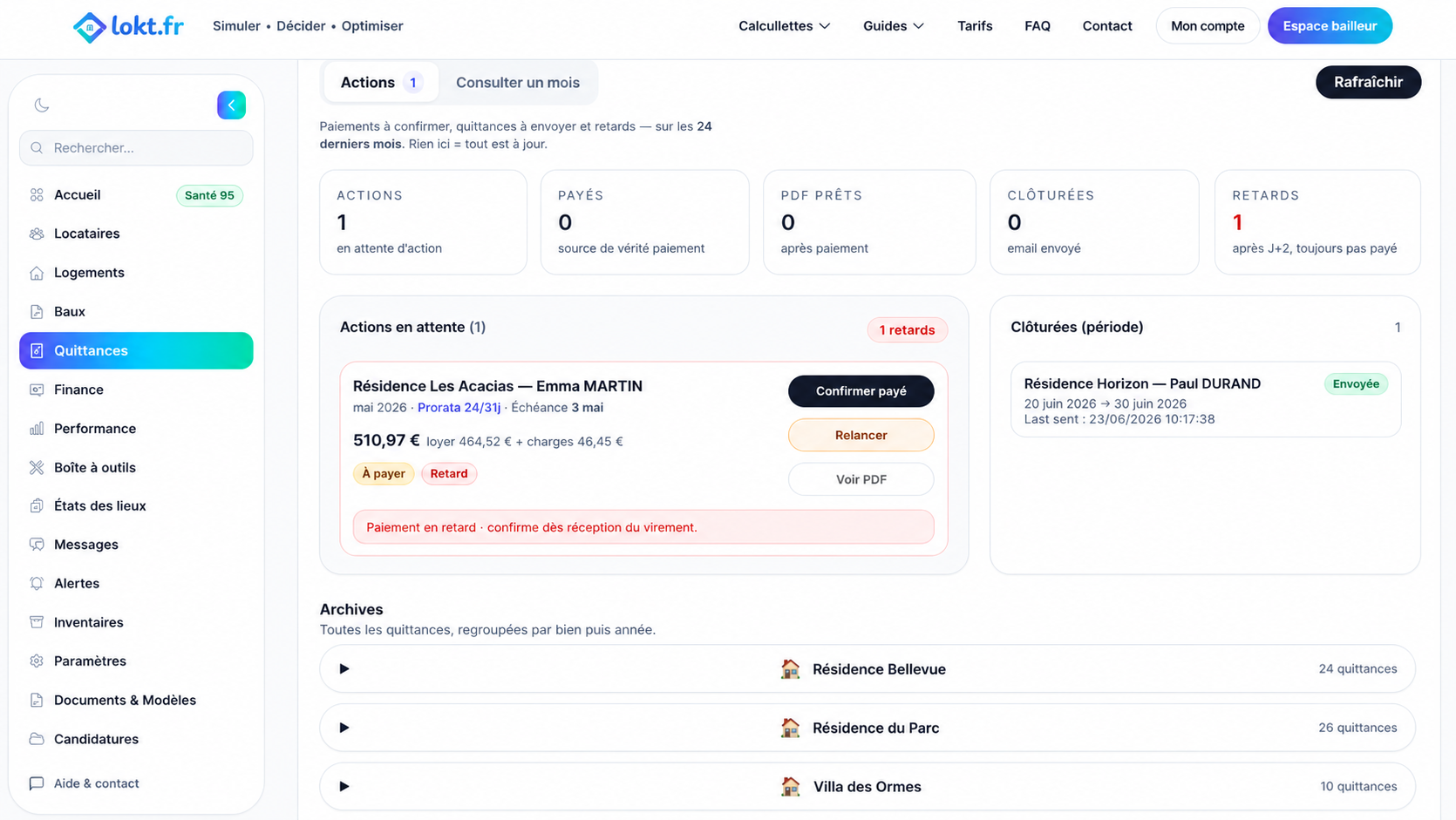Click '24 quittances' count text

[x=1357, y=669]
